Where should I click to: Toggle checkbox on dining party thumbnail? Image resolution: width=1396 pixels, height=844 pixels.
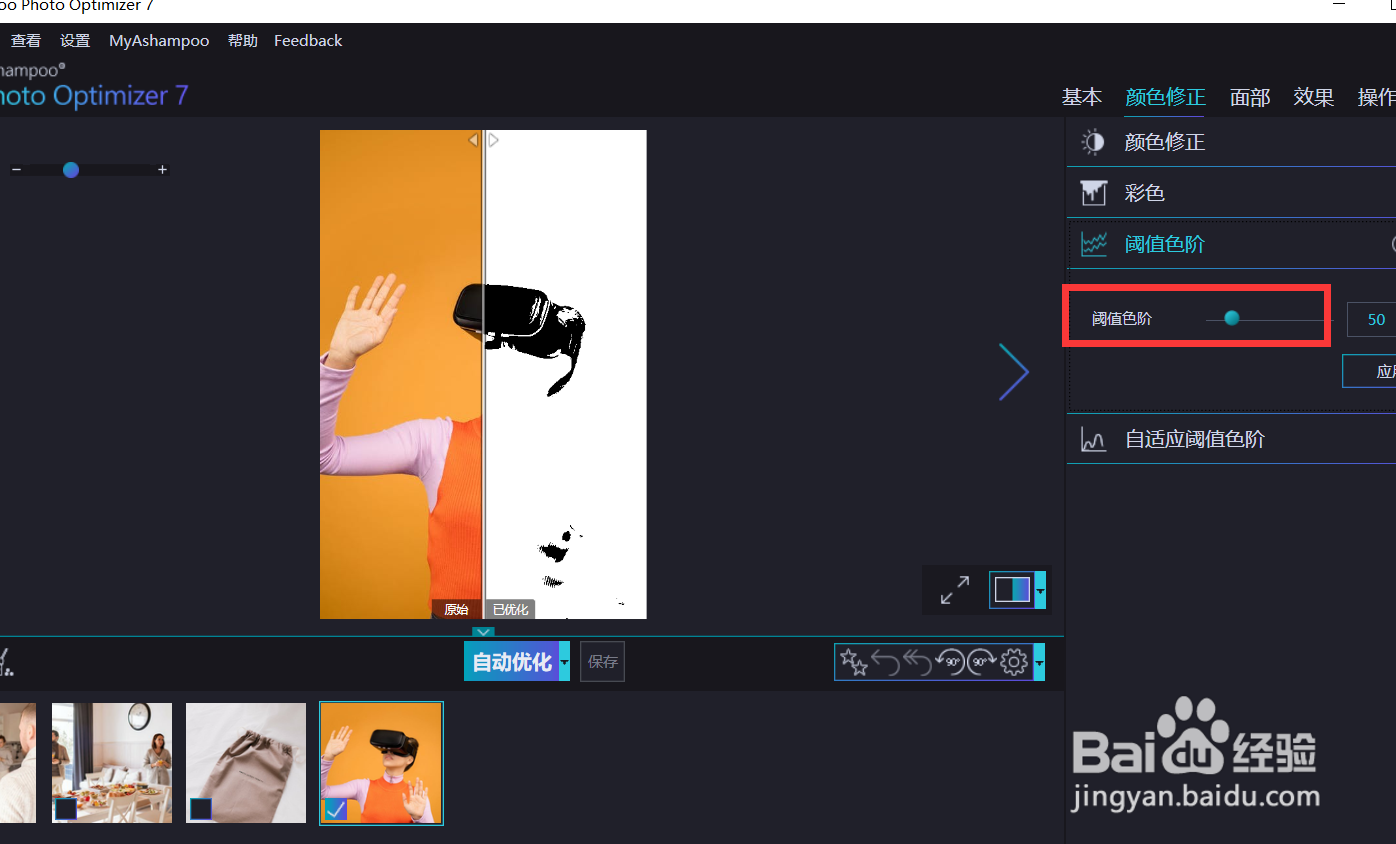tap(66, 808)
